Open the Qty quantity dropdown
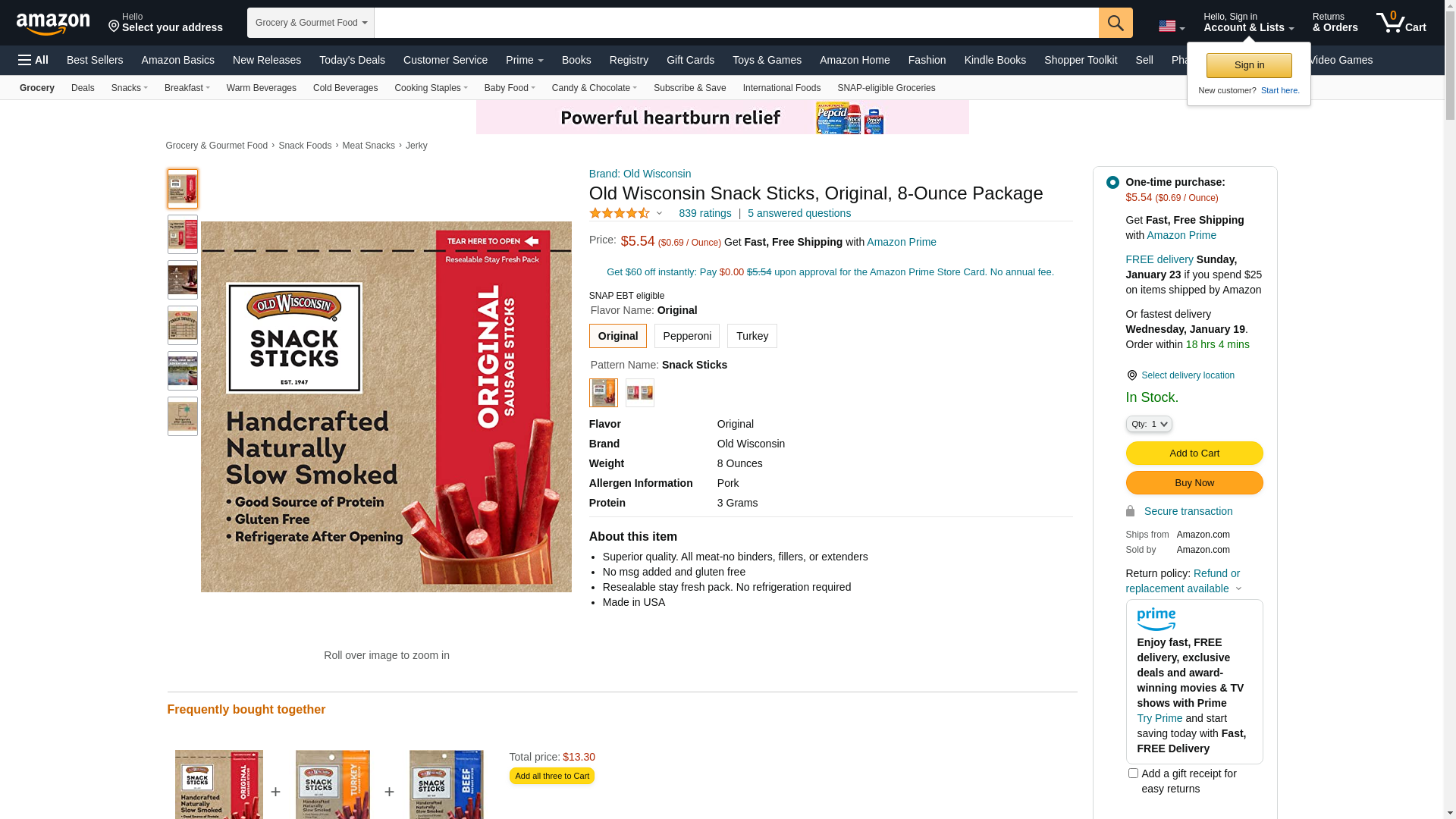1456x819 pixels. pyautogui.click(x=1149, y=424)
